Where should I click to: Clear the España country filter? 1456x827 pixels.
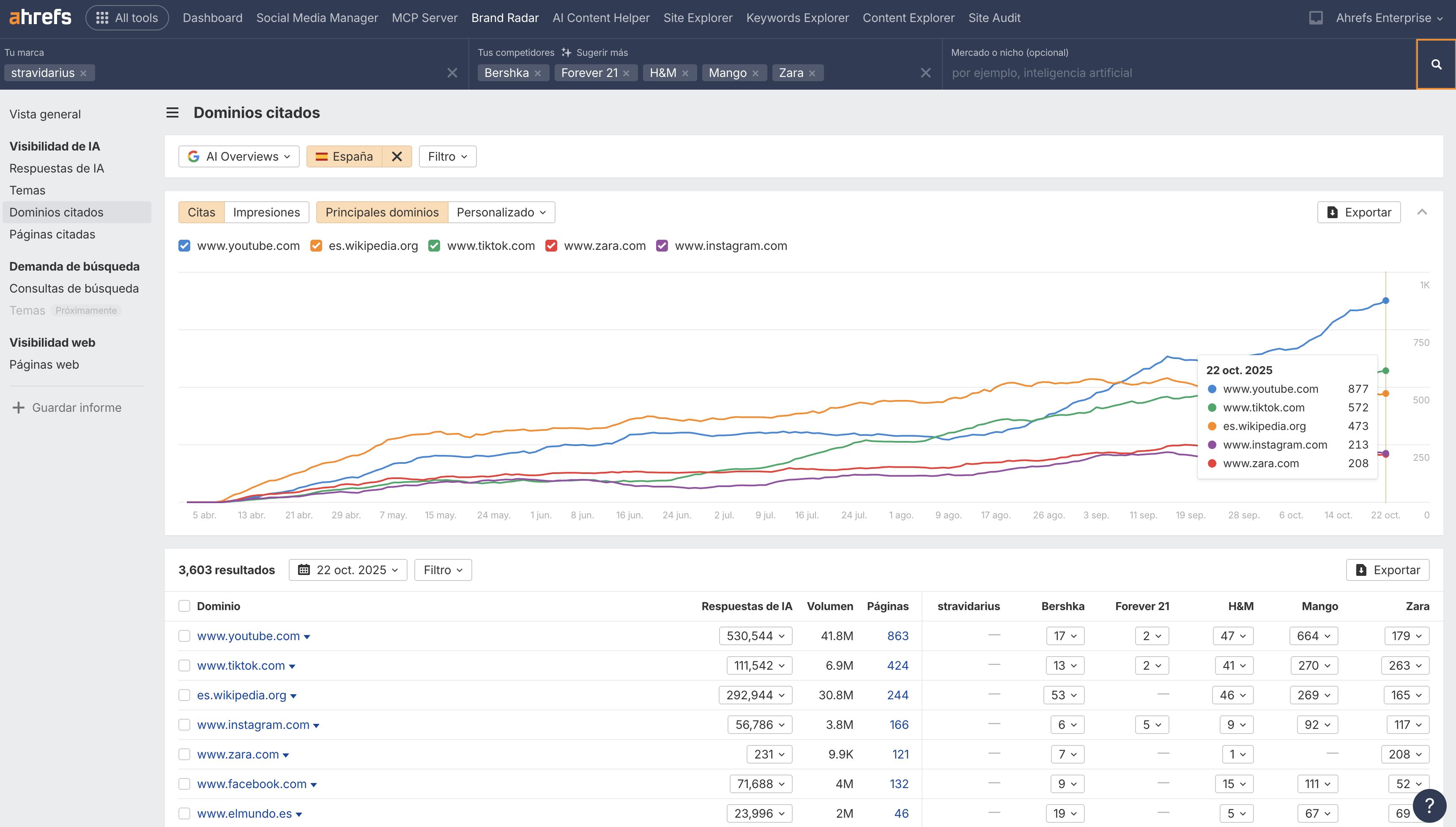point(397,157)
